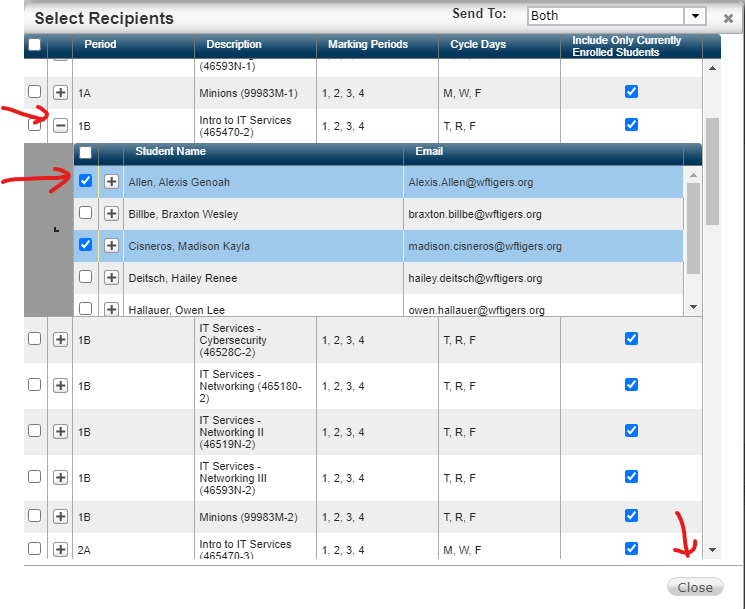Uncheck student Cisneros, Madison Kayla

pyautogui.click(x=86, y=245)
